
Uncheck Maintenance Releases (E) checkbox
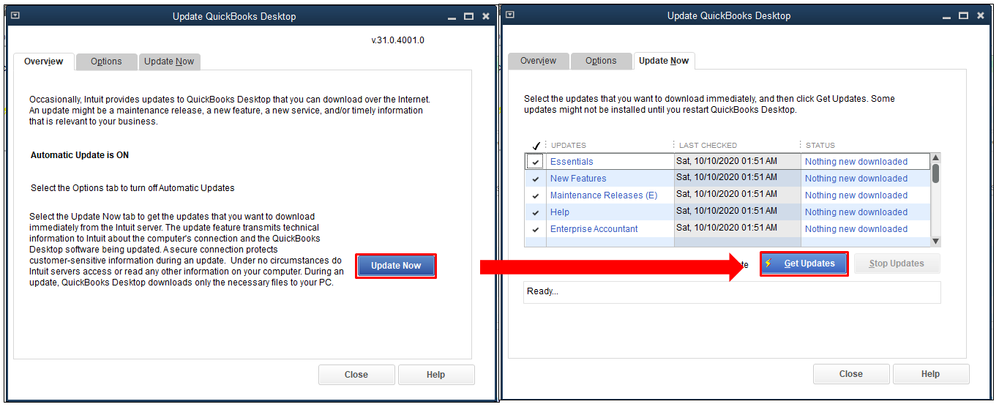[x=535, y=196]
